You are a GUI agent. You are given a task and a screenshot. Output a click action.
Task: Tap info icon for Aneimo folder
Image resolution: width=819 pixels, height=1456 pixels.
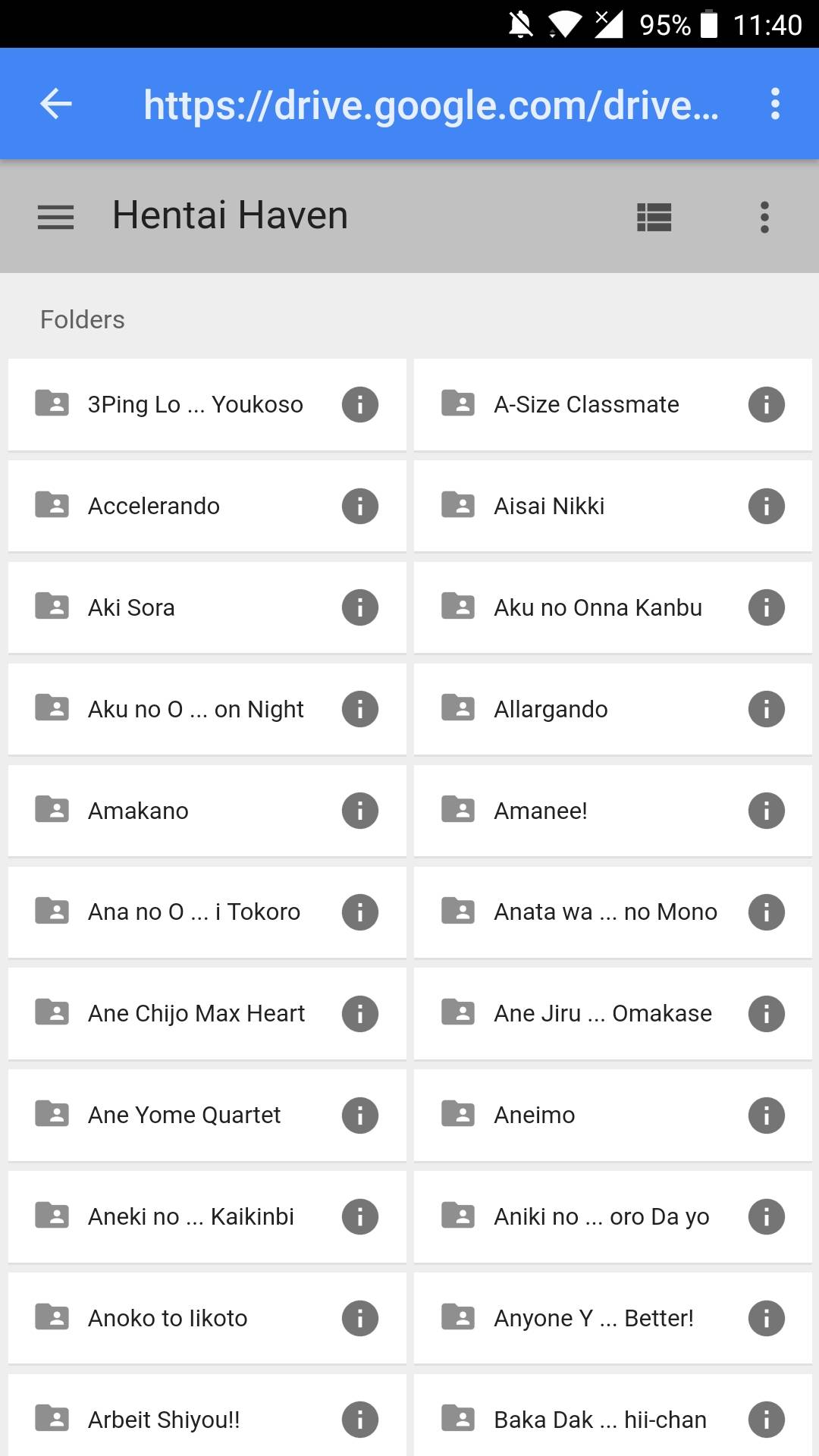pyautogui.click(x=766, y=1116)
